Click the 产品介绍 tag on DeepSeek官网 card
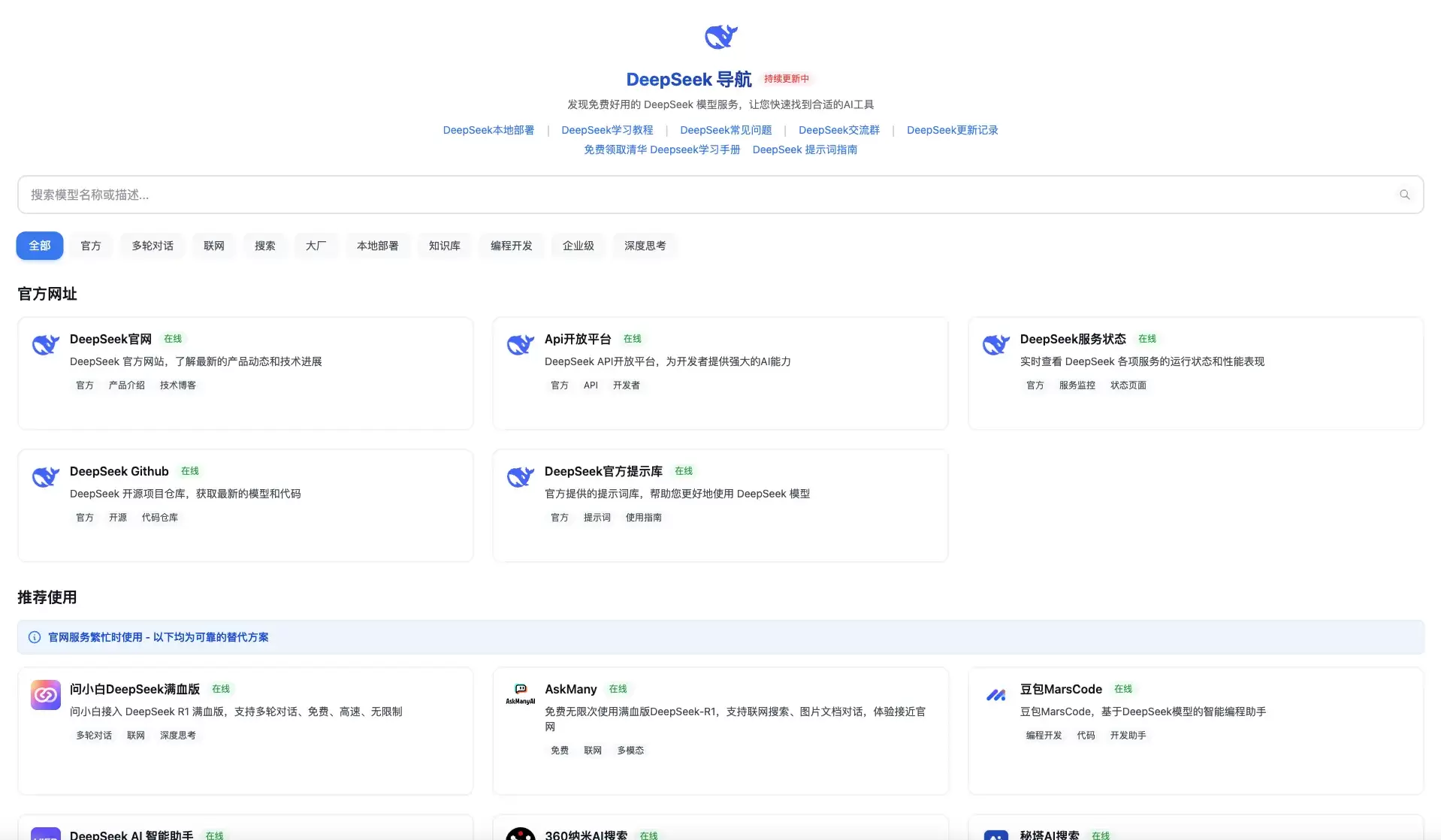This screenshot has width=1441, height=840. (x=127, y=385)
